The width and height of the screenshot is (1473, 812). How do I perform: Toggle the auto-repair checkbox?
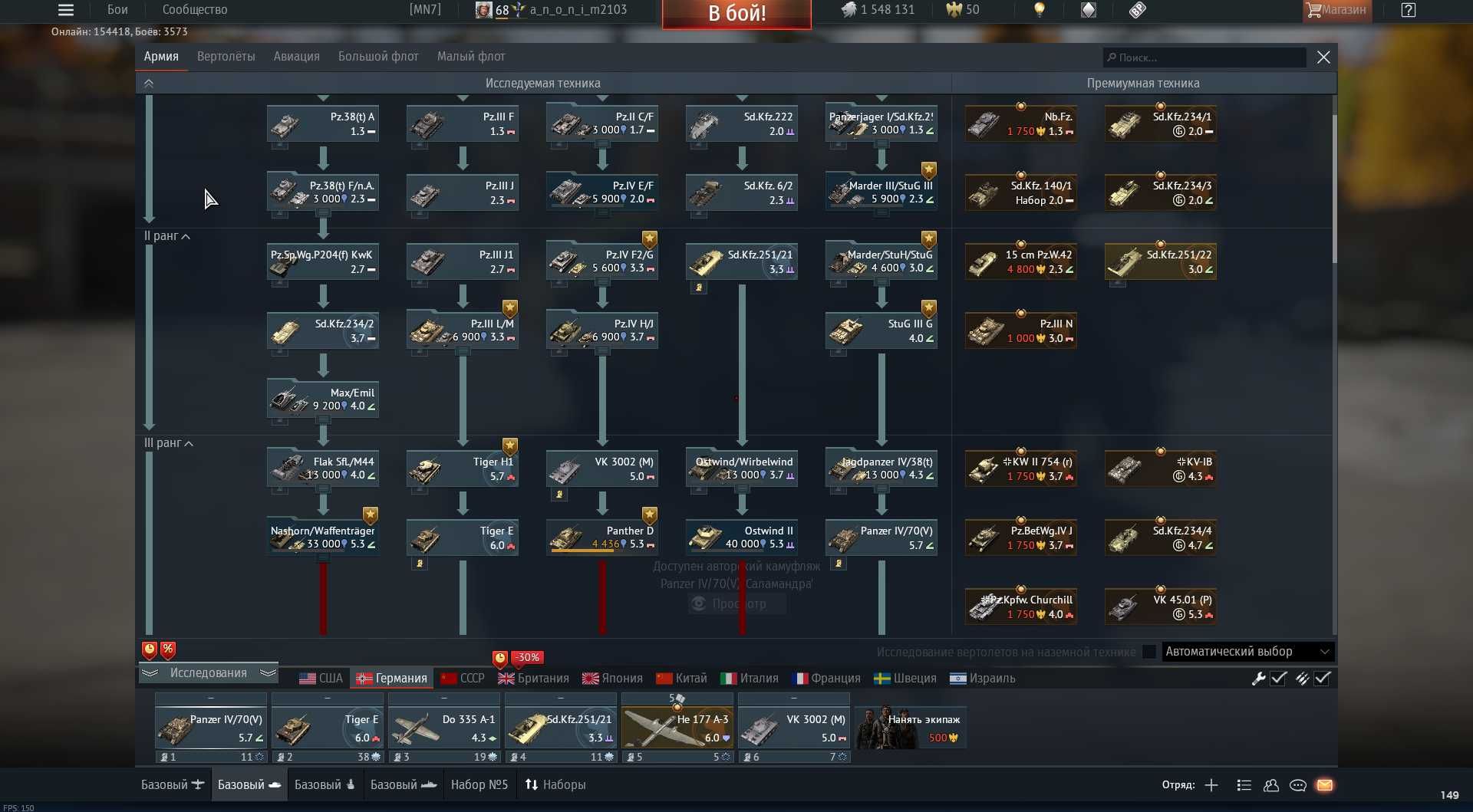tap(1279, 679)
